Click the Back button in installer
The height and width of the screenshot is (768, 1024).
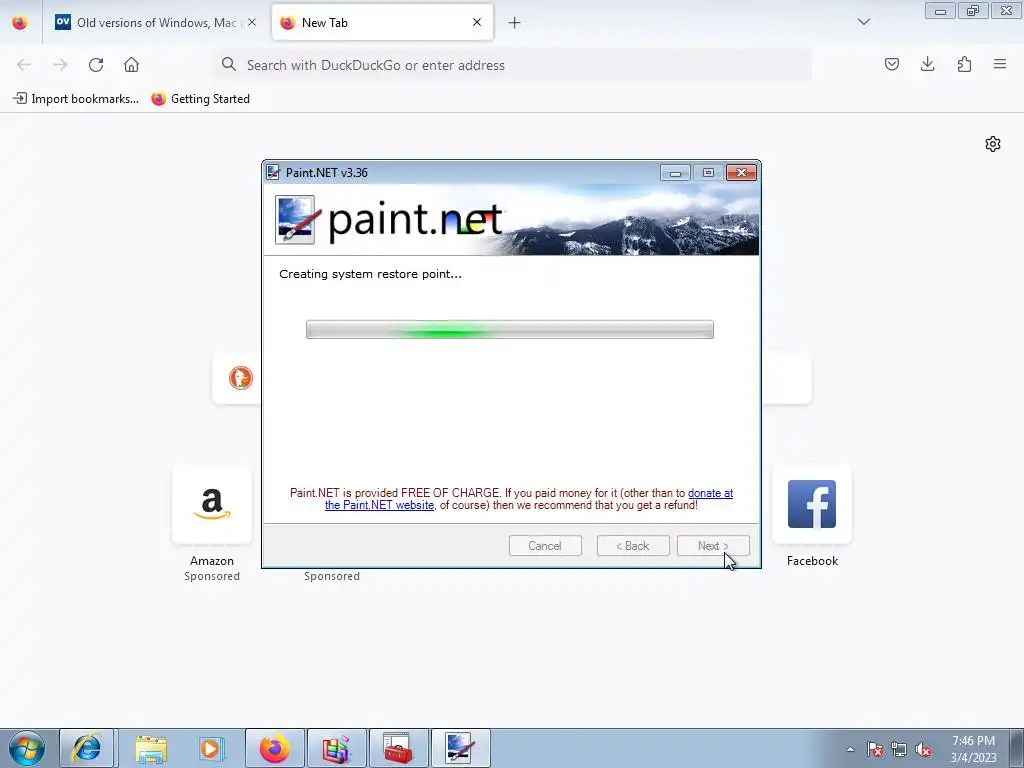pos(633,546)
